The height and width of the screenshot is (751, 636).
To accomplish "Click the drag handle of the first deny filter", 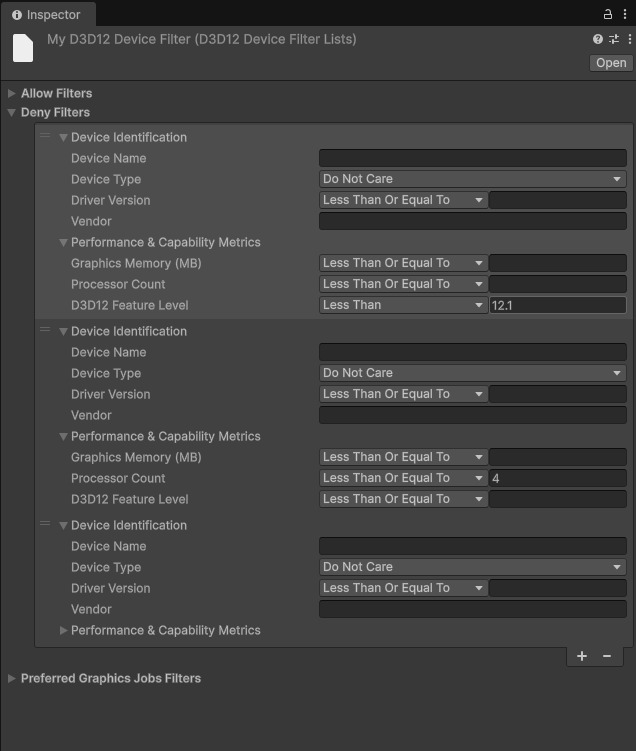I will click(x=45, y=137).
